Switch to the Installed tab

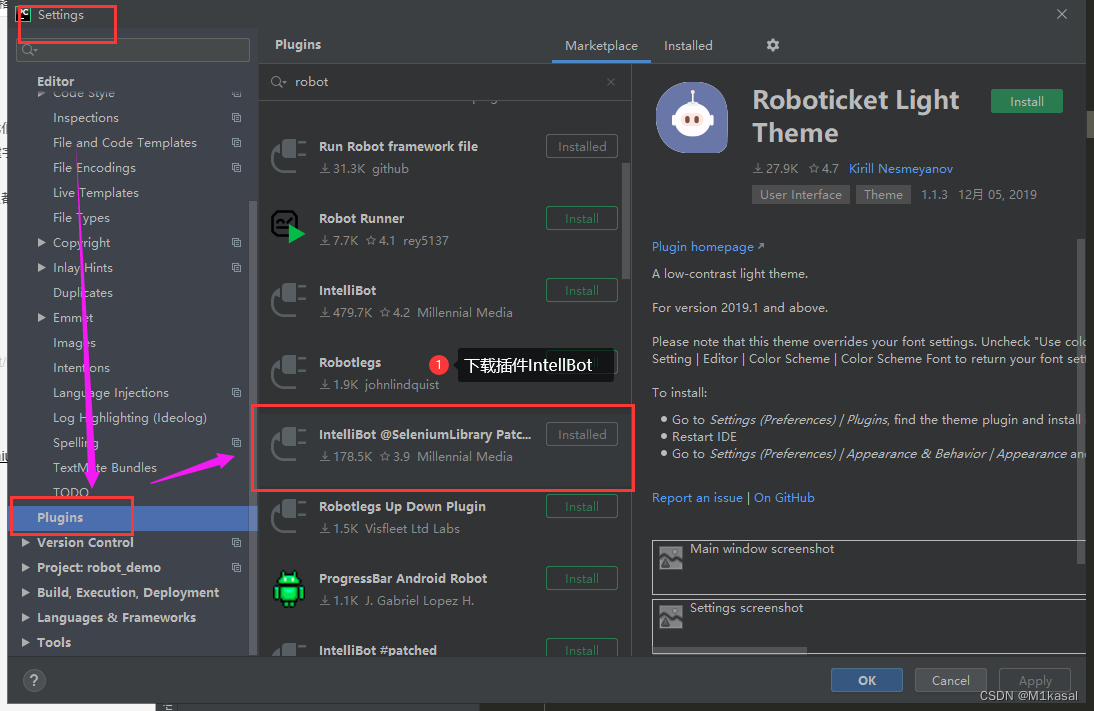tap(688, 46)
